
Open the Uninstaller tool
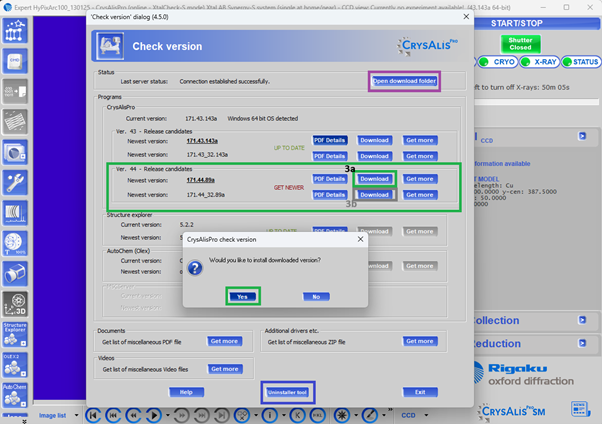[x=288, y=392]
